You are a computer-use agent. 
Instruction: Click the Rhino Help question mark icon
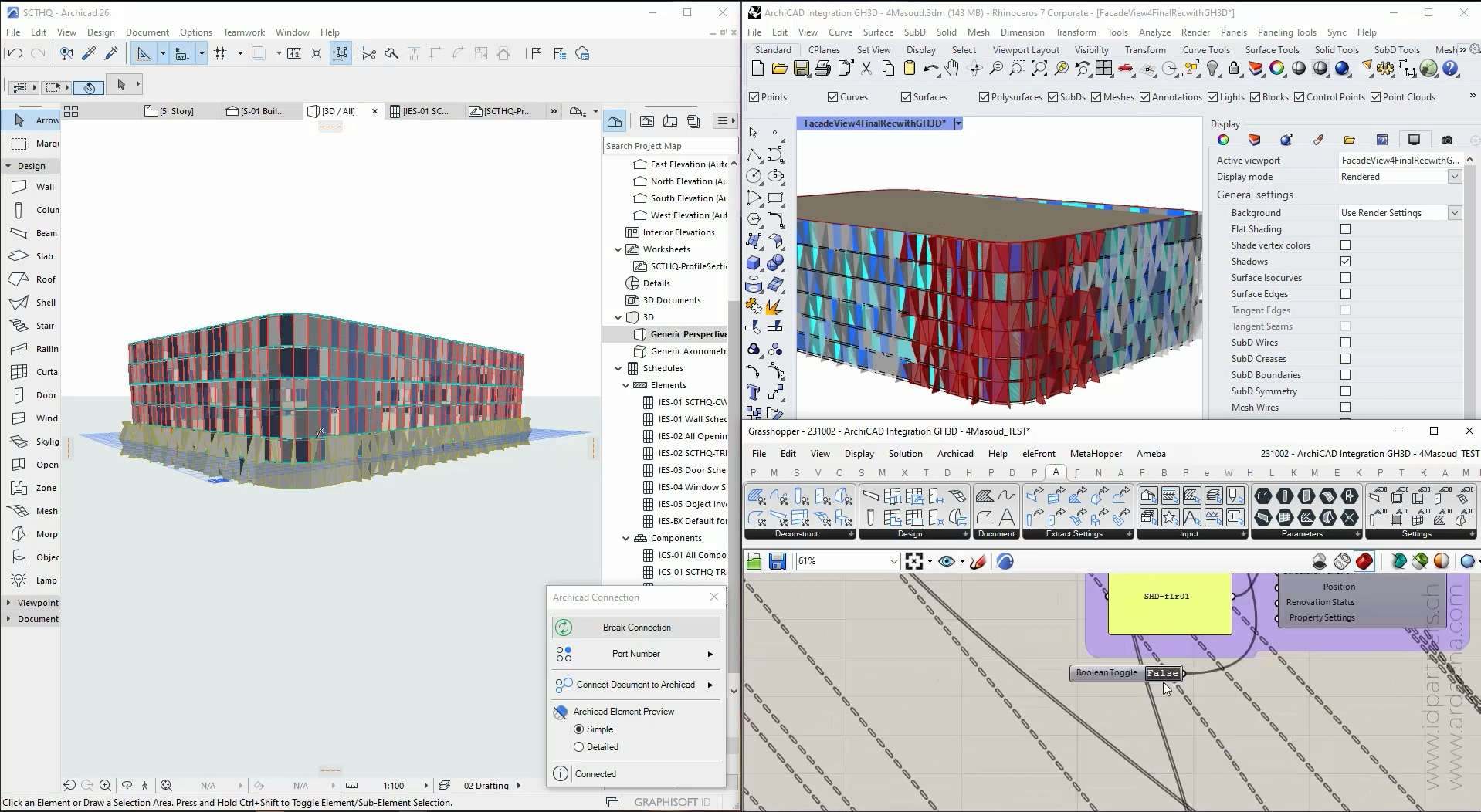[1451, 69]
